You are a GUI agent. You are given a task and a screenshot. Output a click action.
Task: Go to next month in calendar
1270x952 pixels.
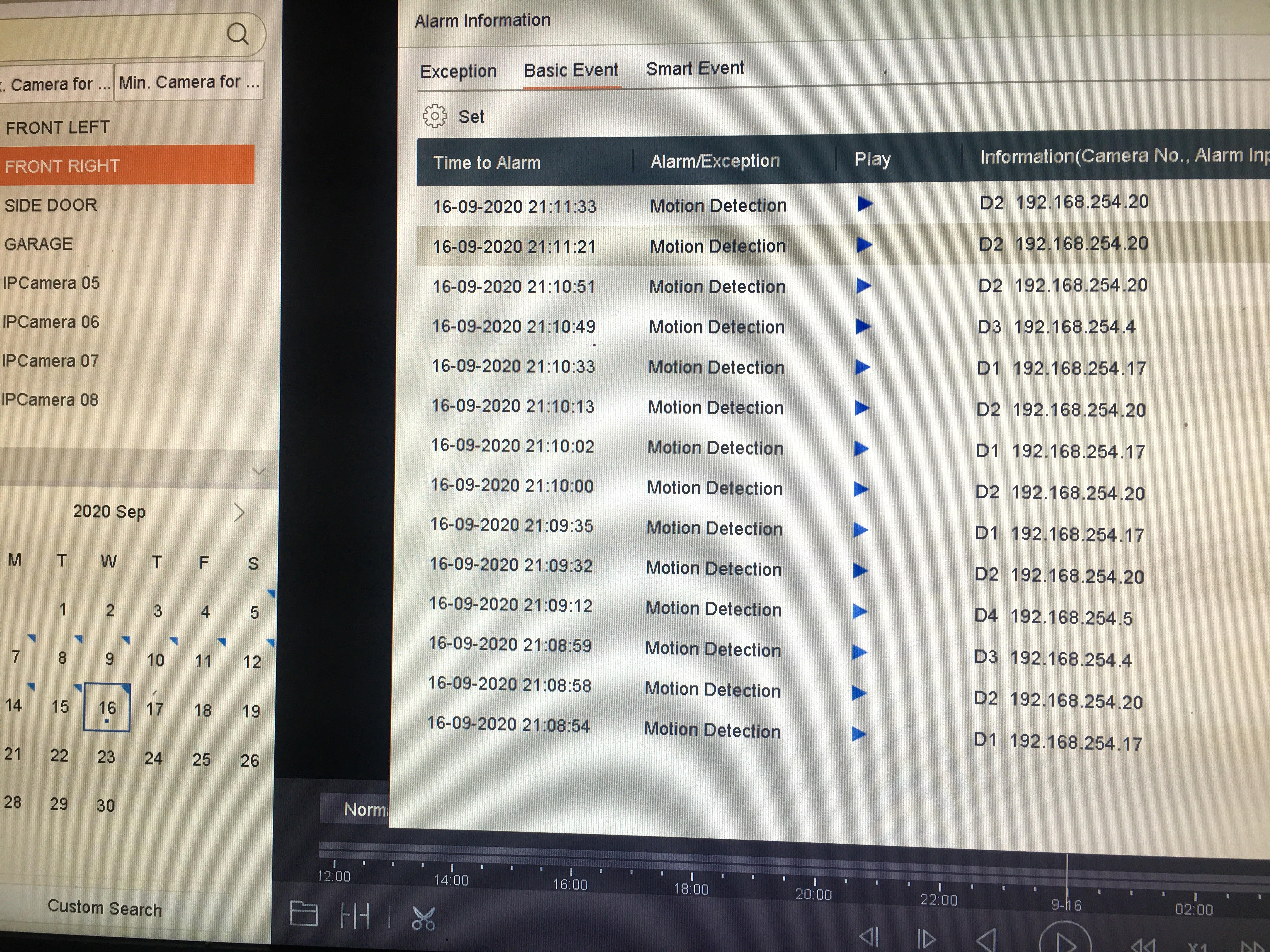tap(239, 513)
